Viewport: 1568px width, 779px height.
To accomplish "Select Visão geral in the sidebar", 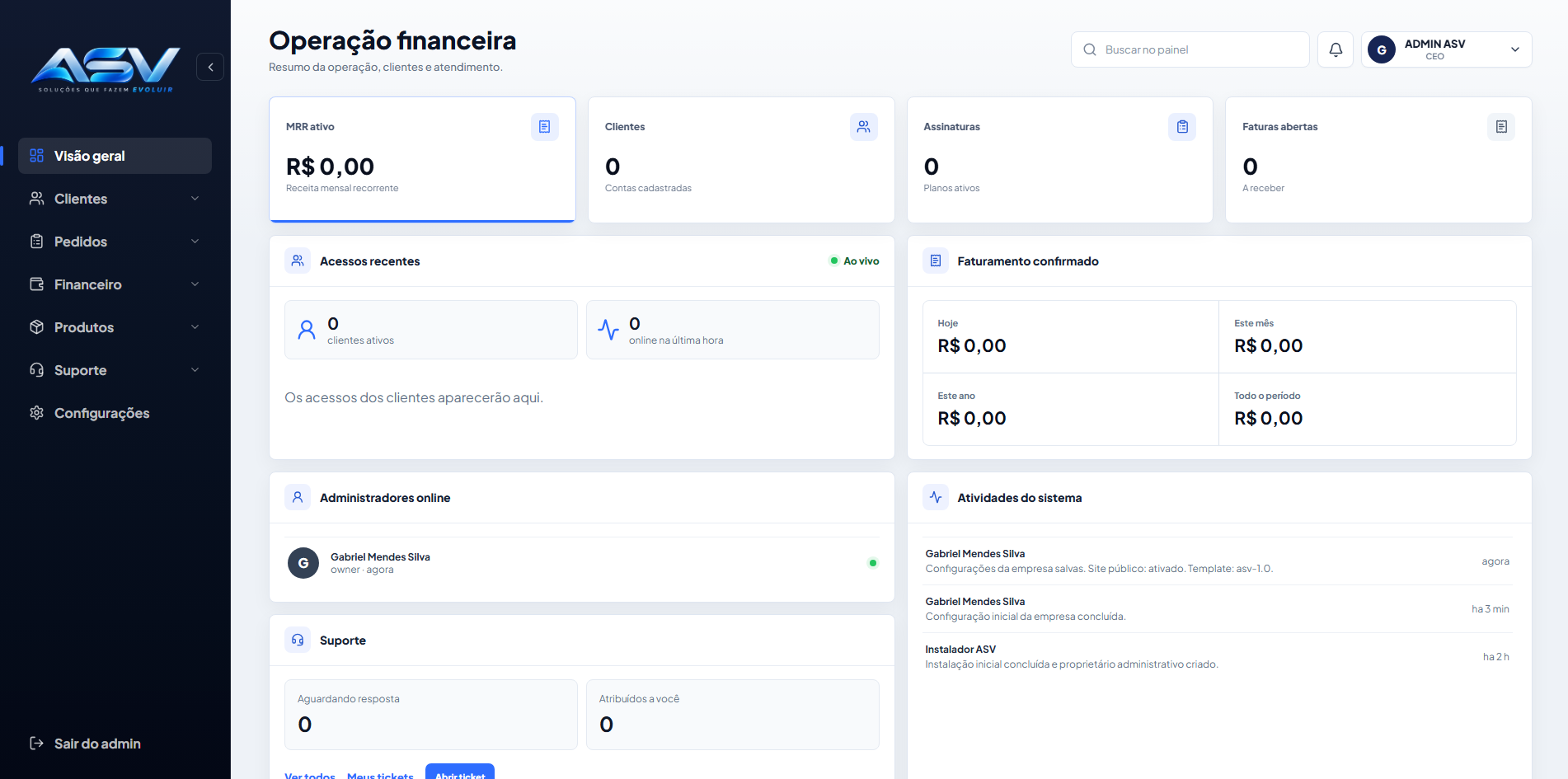I will tap(115, 156).
